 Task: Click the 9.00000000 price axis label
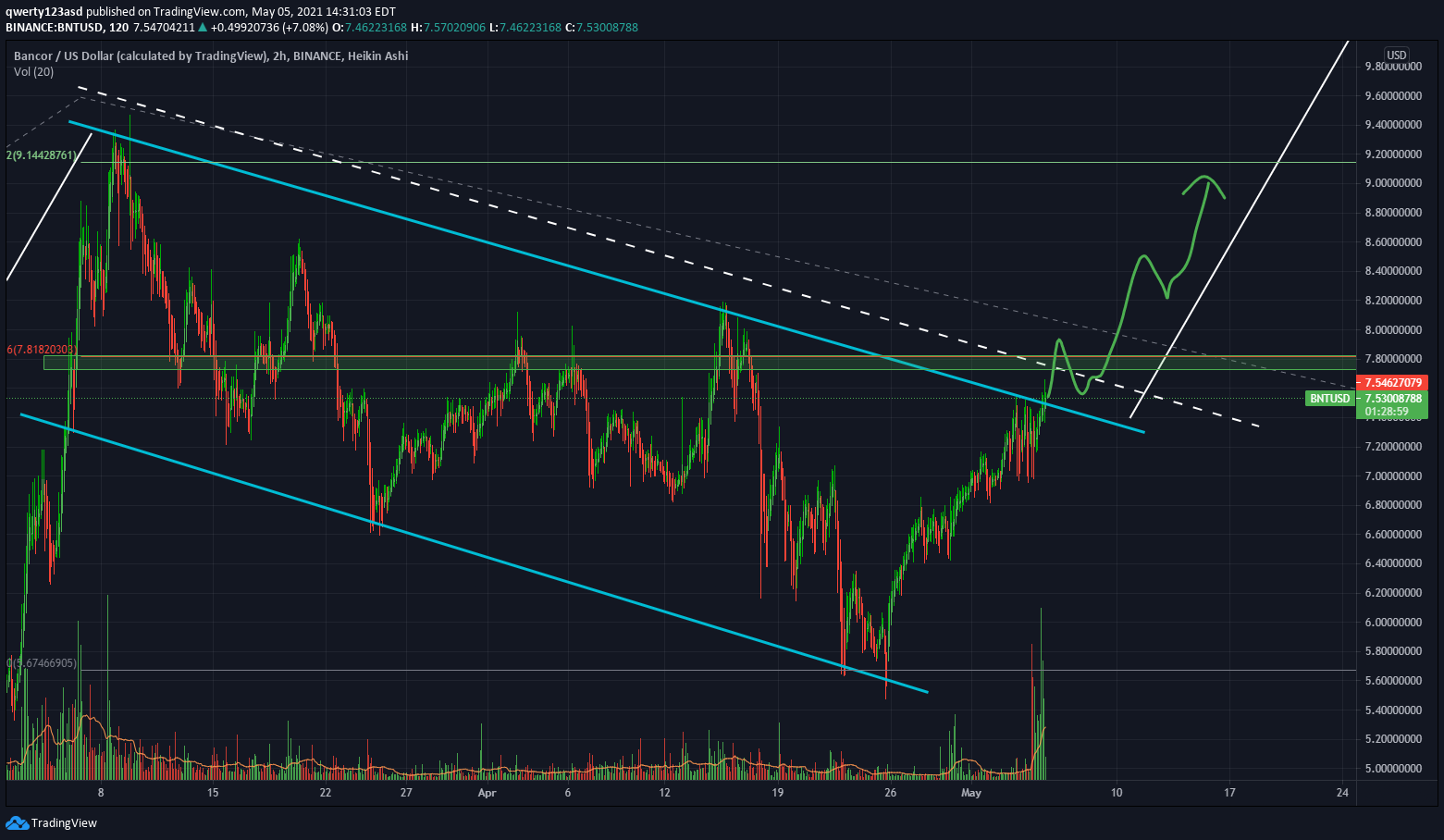point(1391,183)
